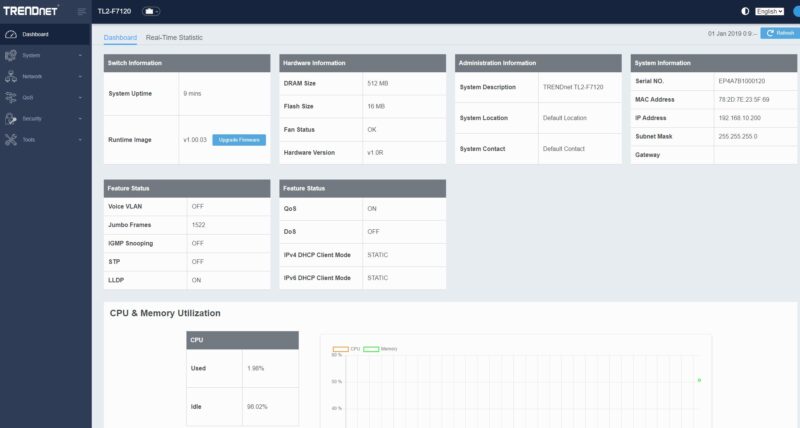Click the green Memory data point on chart
The image size is (800, 428).
(699, 380)
